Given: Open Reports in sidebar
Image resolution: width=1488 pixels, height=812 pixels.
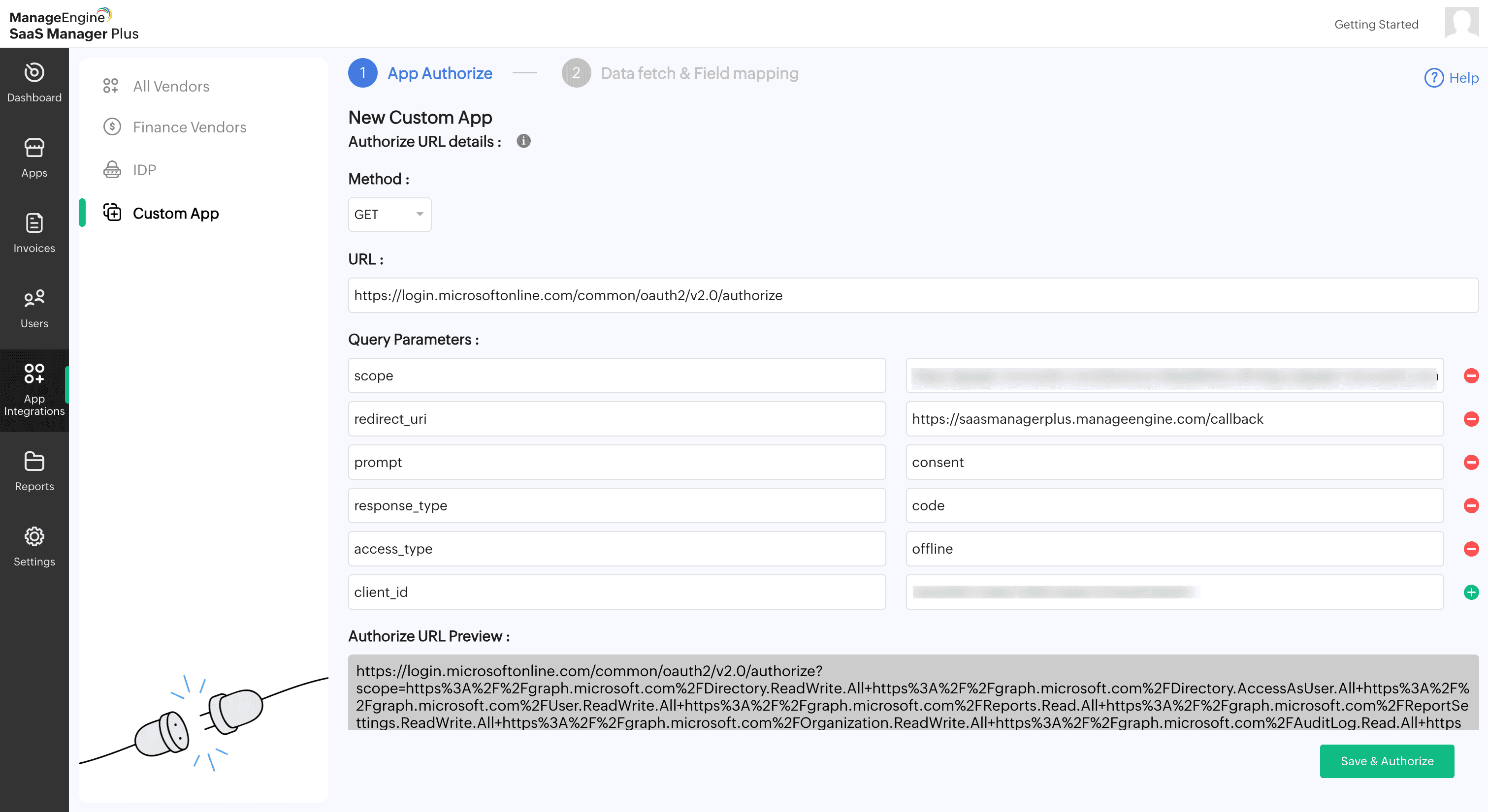Looking at the screenshot, I should 34,471.
